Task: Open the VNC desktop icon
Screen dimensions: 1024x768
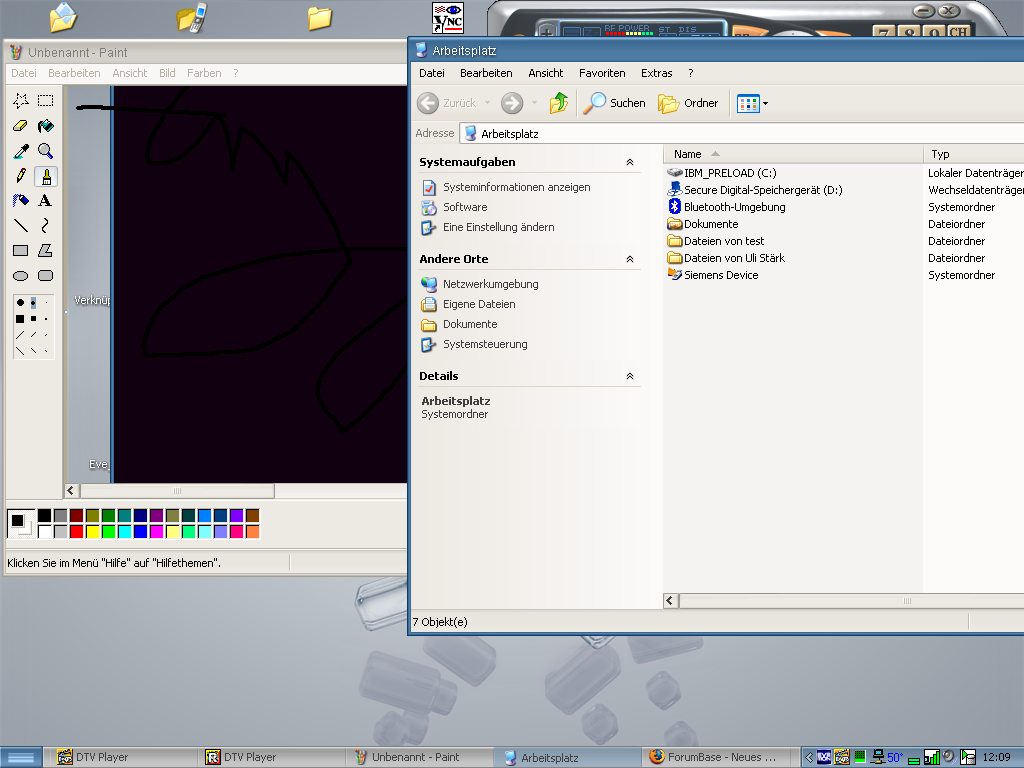Action: 448,18
